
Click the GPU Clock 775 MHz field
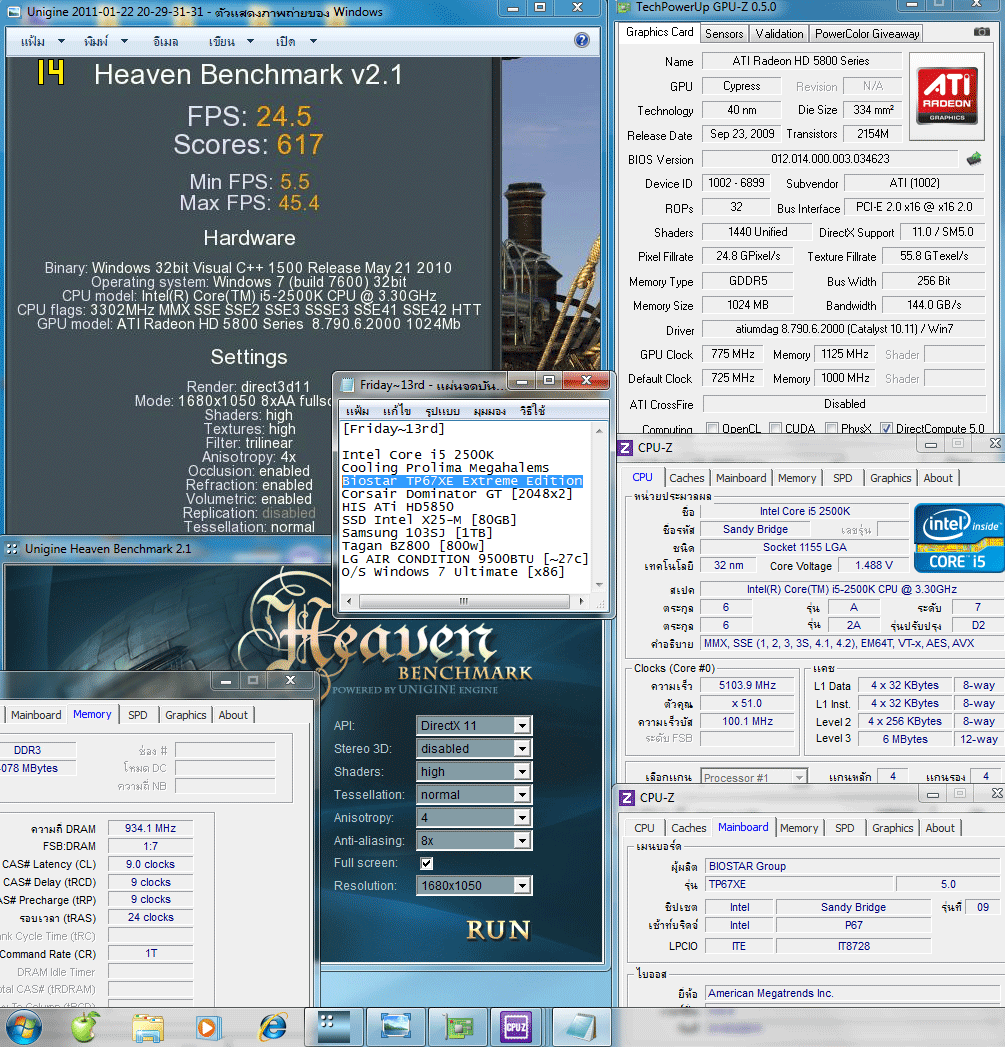[x=733, y=354]
